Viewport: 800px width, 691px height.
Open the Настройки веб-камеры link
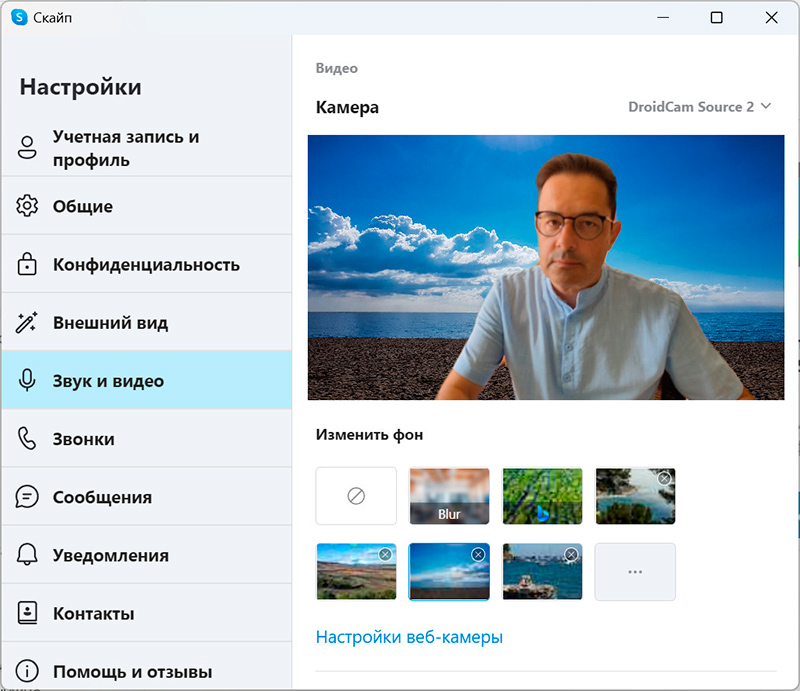(x=409, y=637)
